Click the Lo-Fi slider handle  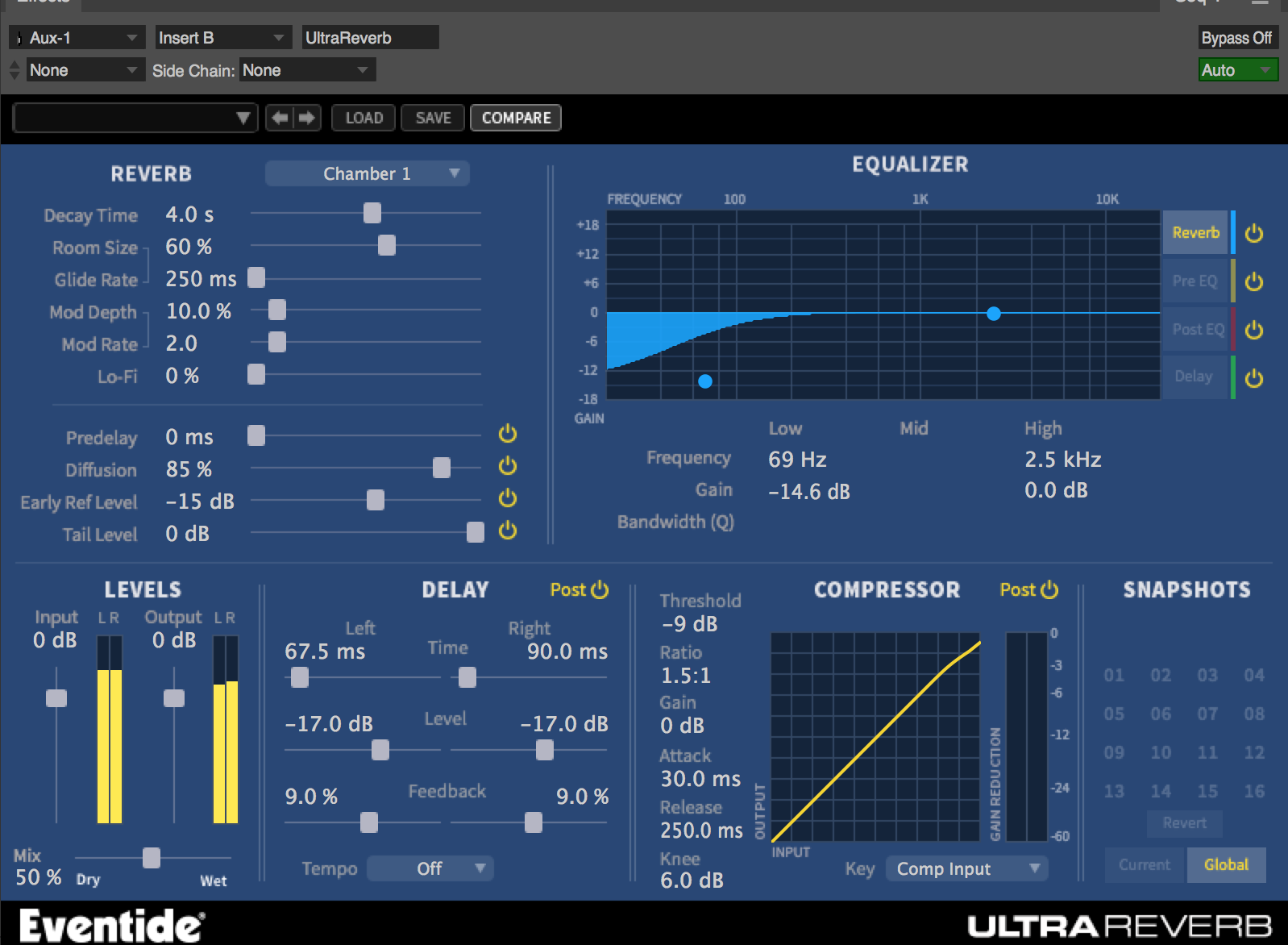(256, 374)
